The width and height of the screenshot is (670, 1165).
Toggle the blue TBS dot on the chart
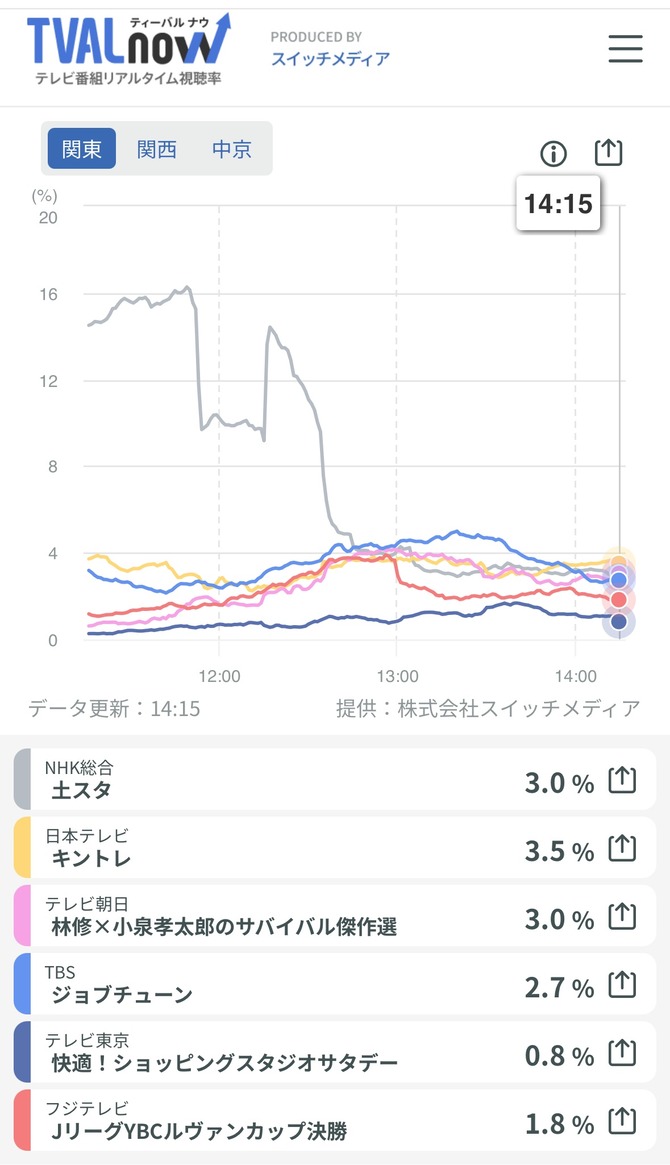[619, 579]
